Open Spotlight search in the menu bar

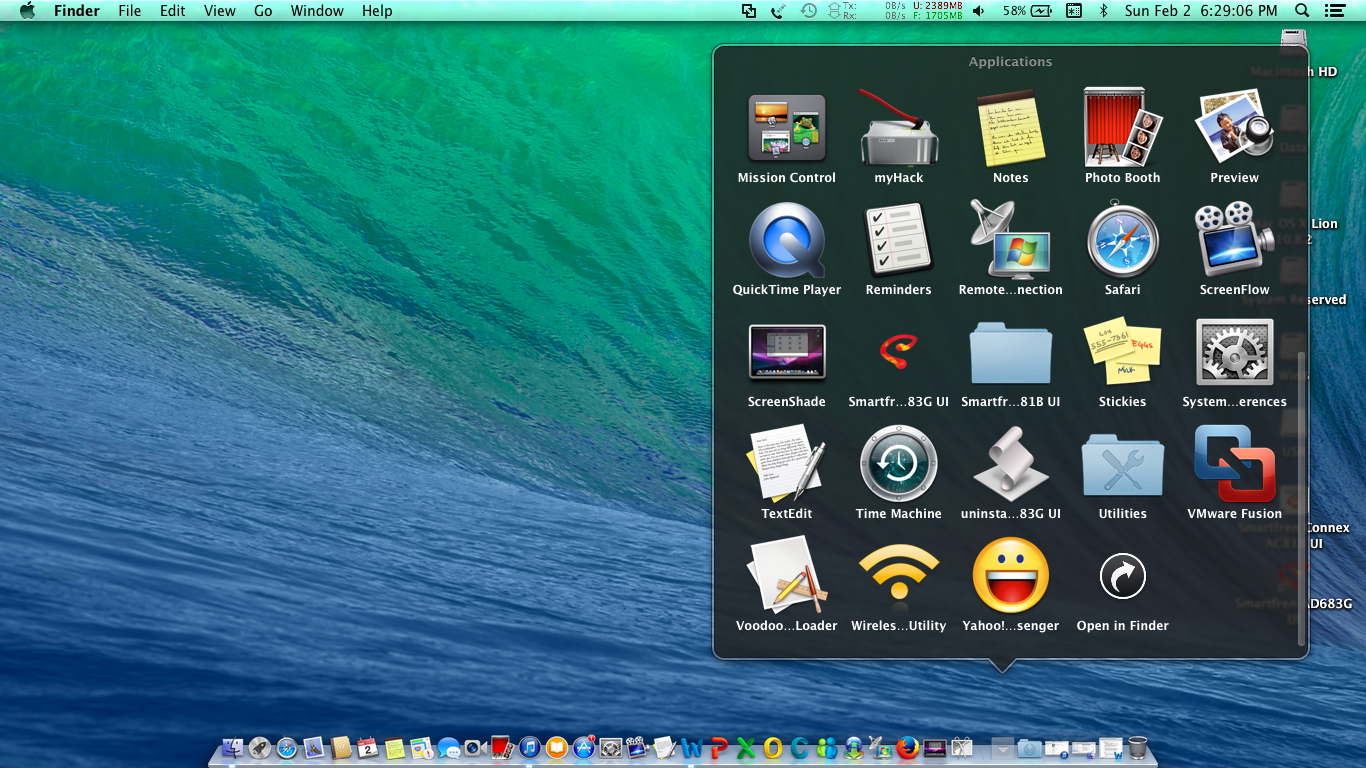pyautogui.click(x=1302, y=11)
